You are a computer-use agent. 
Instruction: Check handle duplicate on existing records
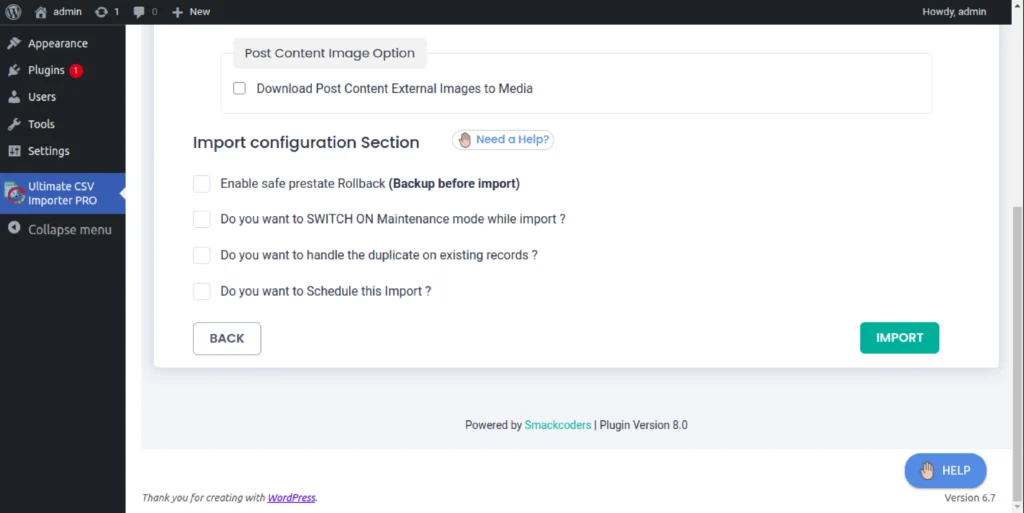pyautogui.click(x=202, y=255)
